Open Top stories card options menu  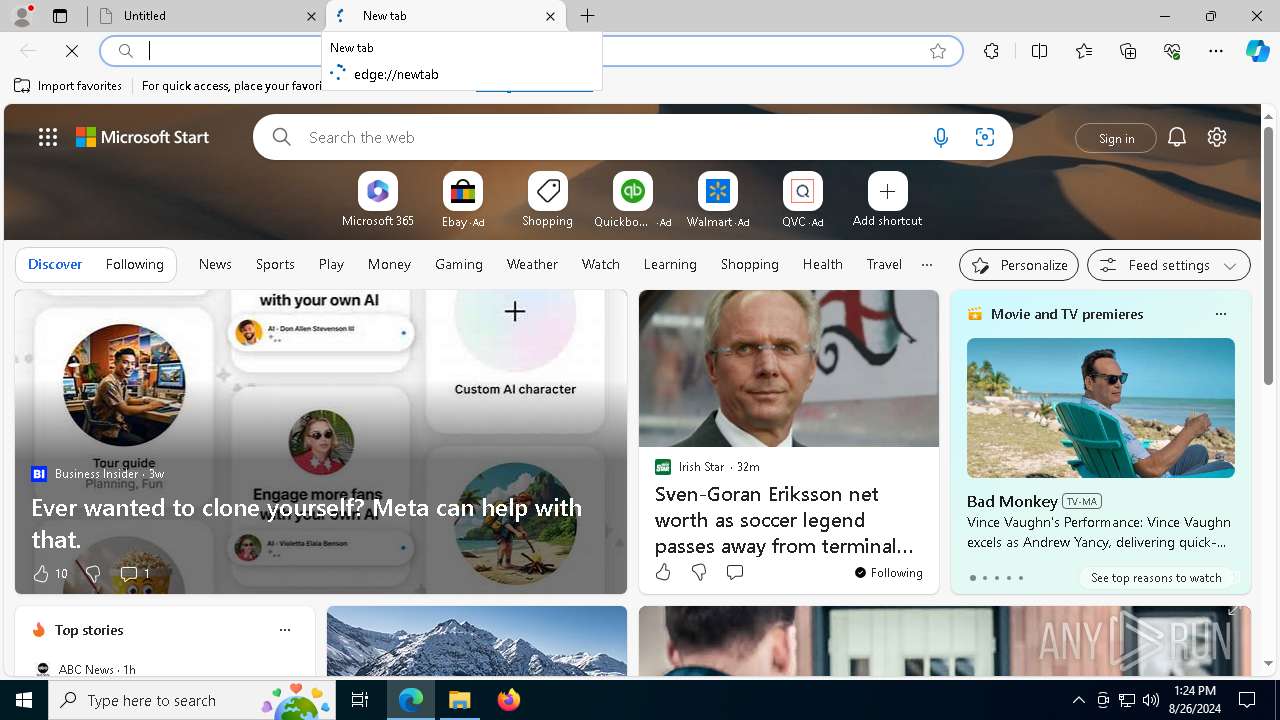coord(285,630)
